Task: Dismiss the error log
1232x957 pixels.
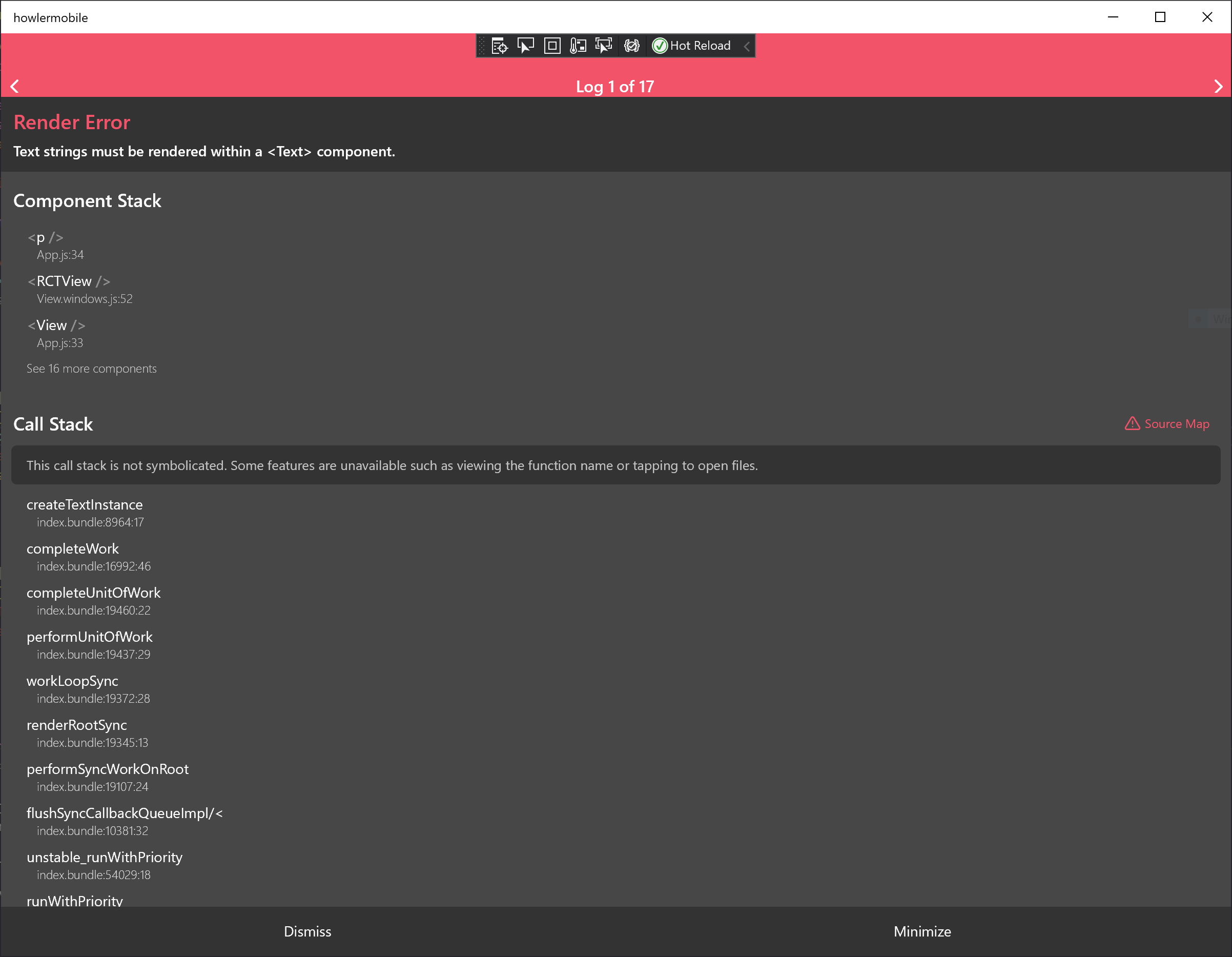Action: 307,931
